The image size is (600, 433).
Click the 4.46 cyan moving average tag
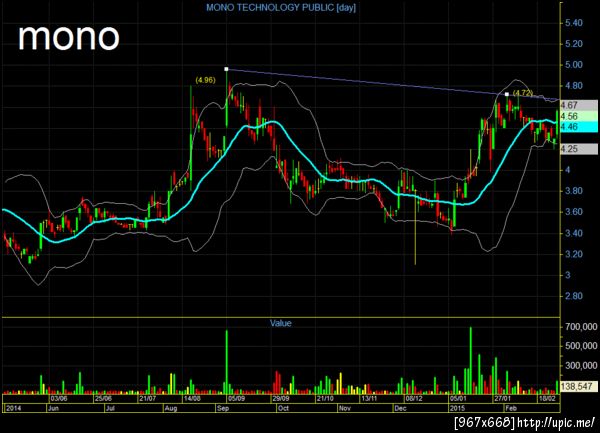(x=579, y=127)
